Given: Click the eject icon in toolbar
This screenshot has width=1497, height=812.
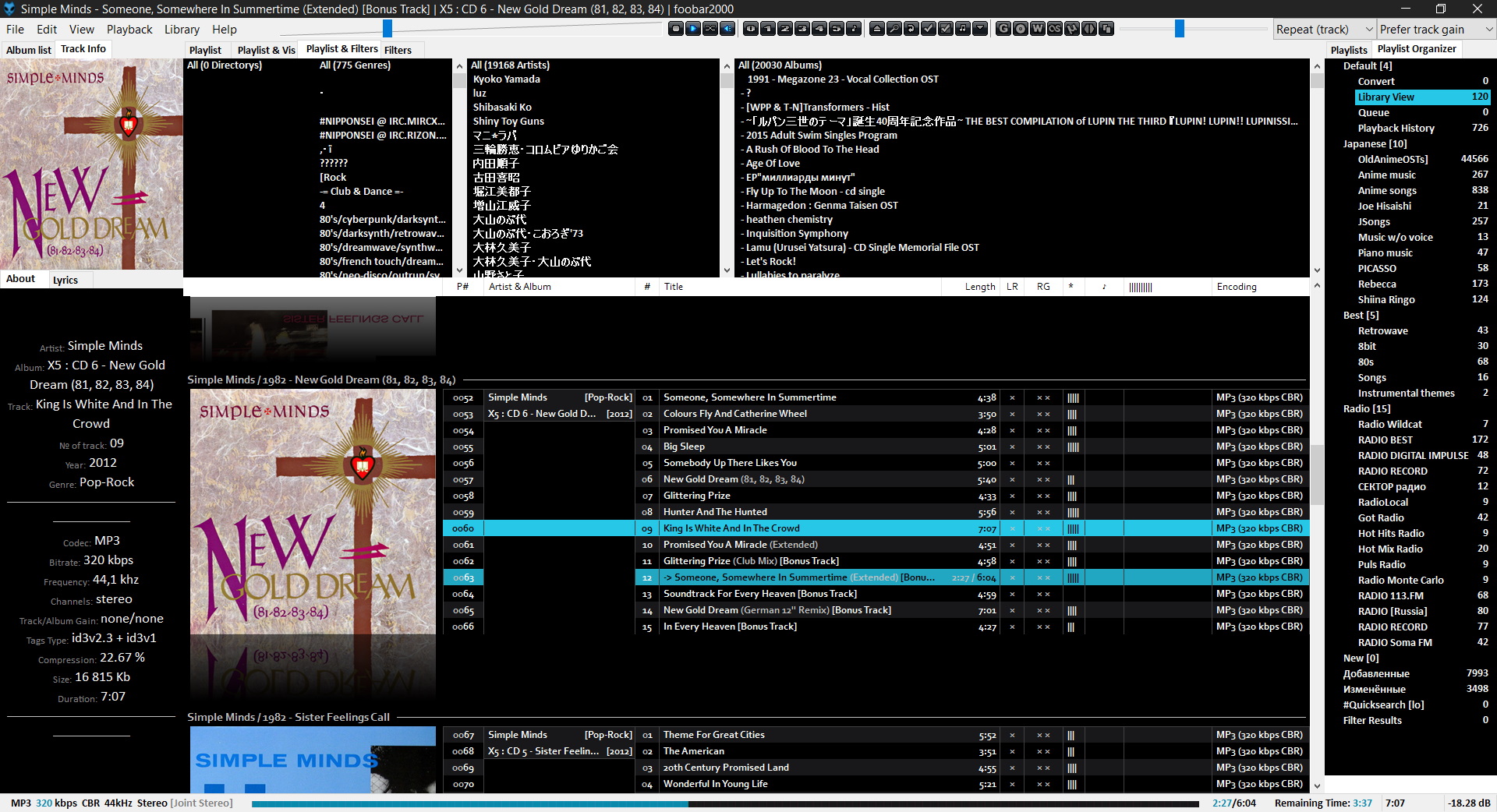Looking at the screenshot, I should click(x=876, y=29).
